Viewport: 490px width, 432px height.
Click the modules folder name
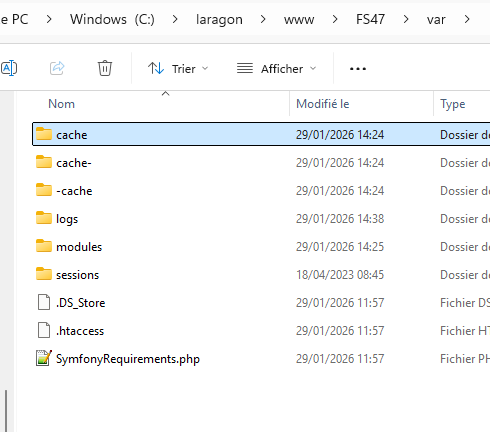coord(79,247)
